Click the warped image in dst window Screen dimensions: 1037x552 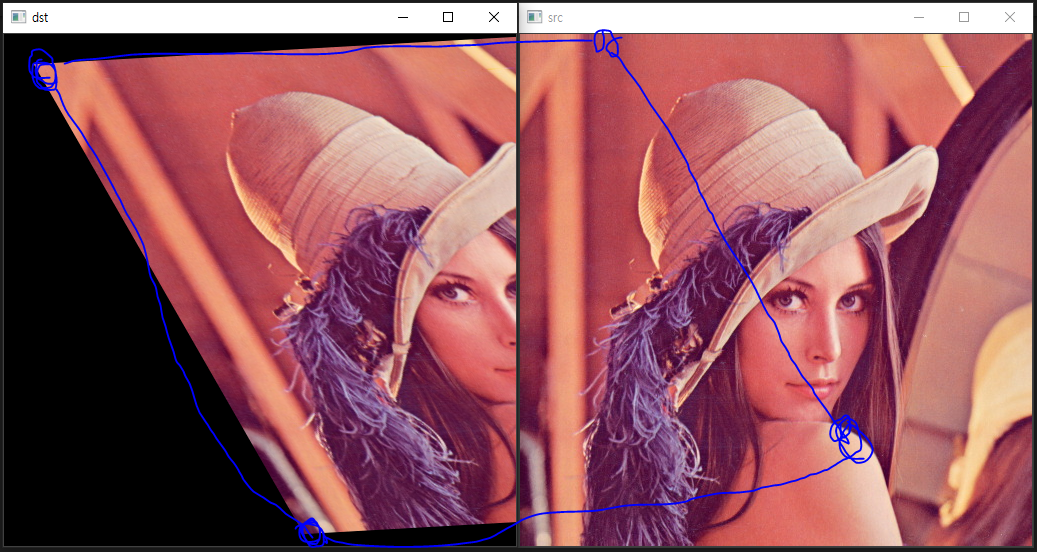pos(260,290)
